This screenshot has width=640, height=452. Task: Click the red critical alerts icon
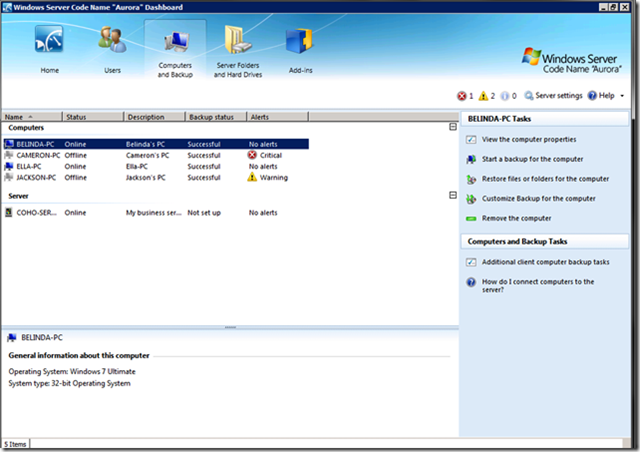[x=462, y=96]
